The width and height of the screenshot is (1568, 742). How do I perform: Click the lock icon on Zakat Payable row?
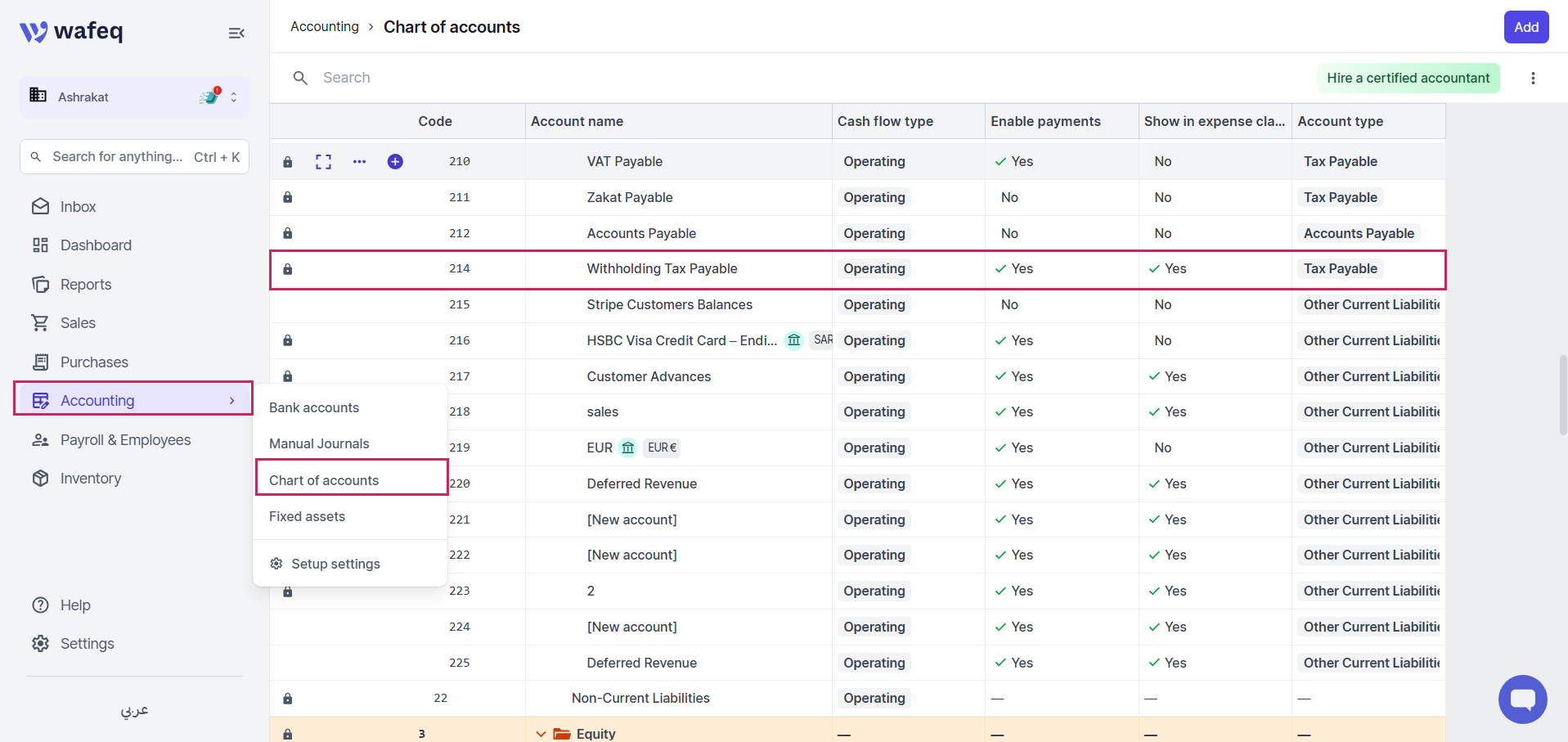(288, 197)
